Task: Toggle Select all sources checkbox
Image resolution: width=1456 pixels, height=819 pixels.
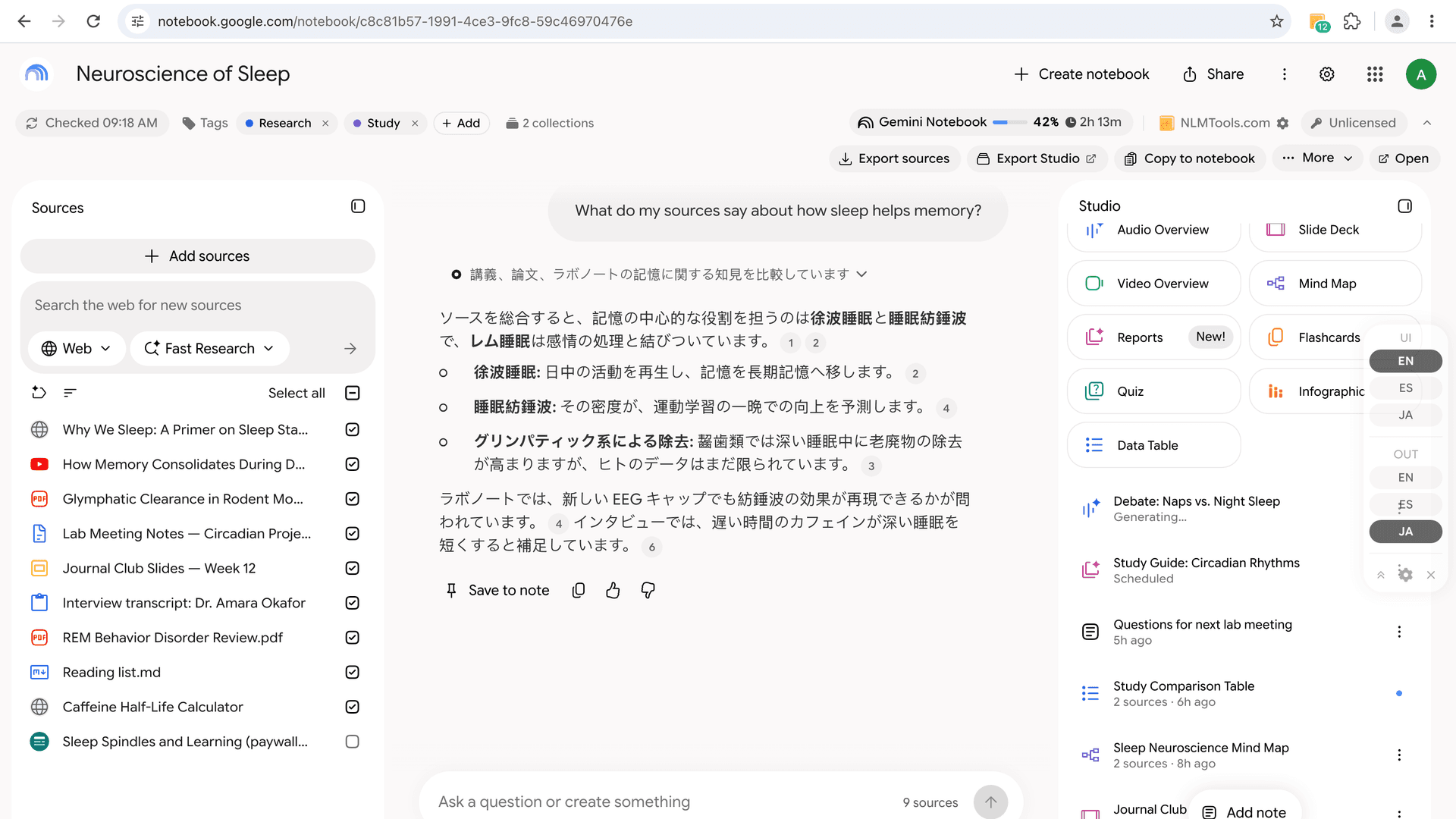Action: point(352,393)
